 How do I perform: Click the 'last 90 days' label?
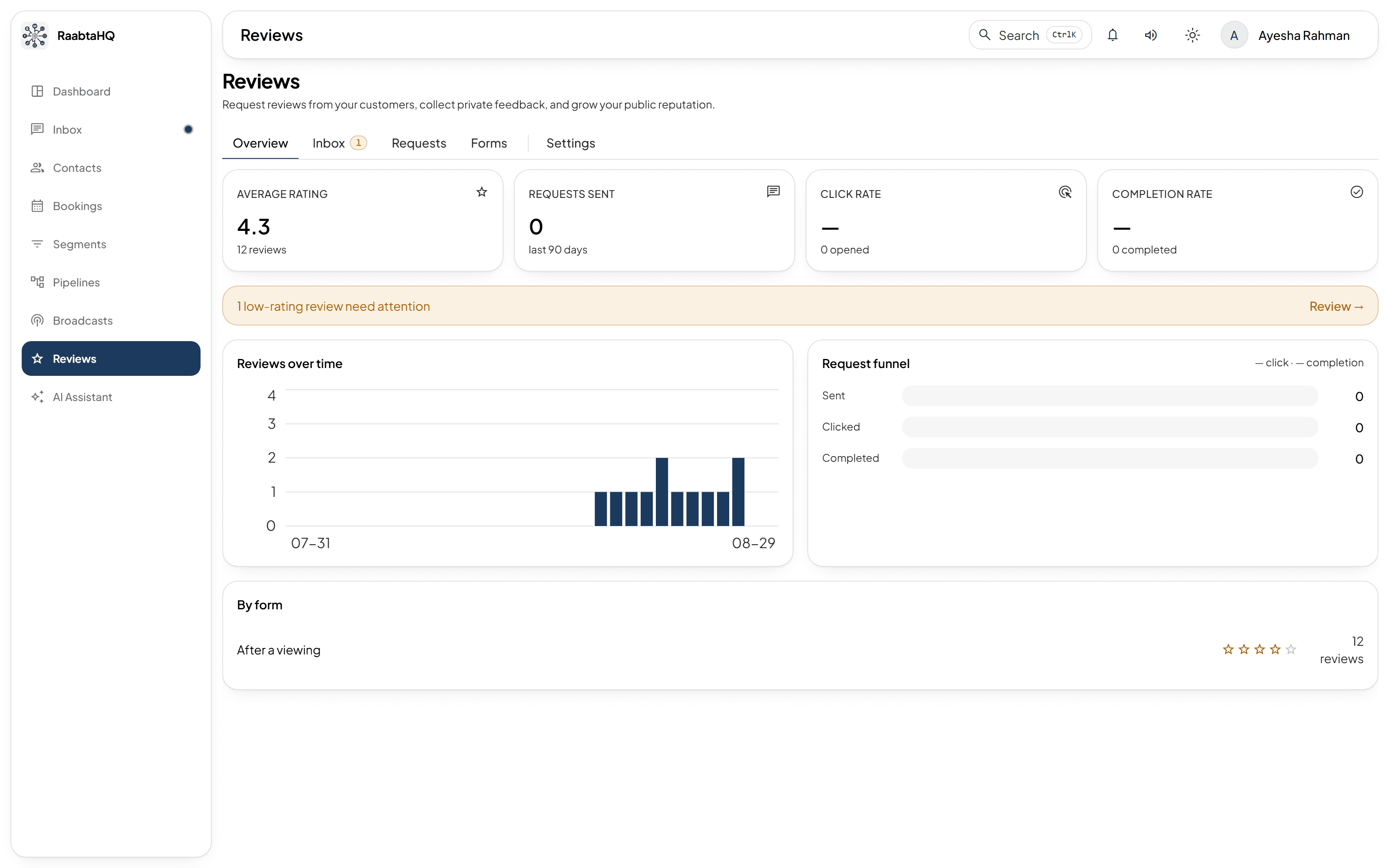pyautogui.click(x=558, y=250)
